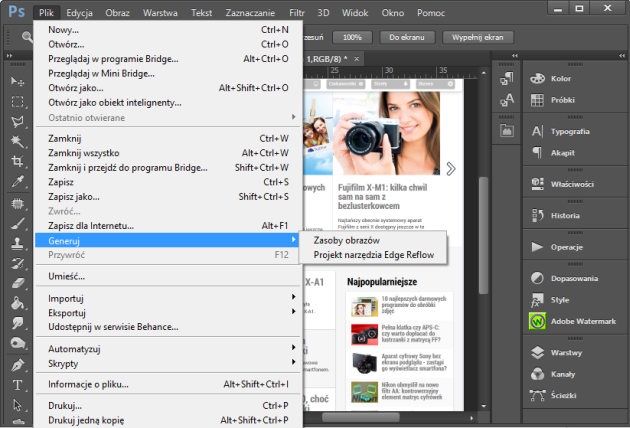Choose Projekt narzędzia Edge Reflow

(x=373, y=255)
